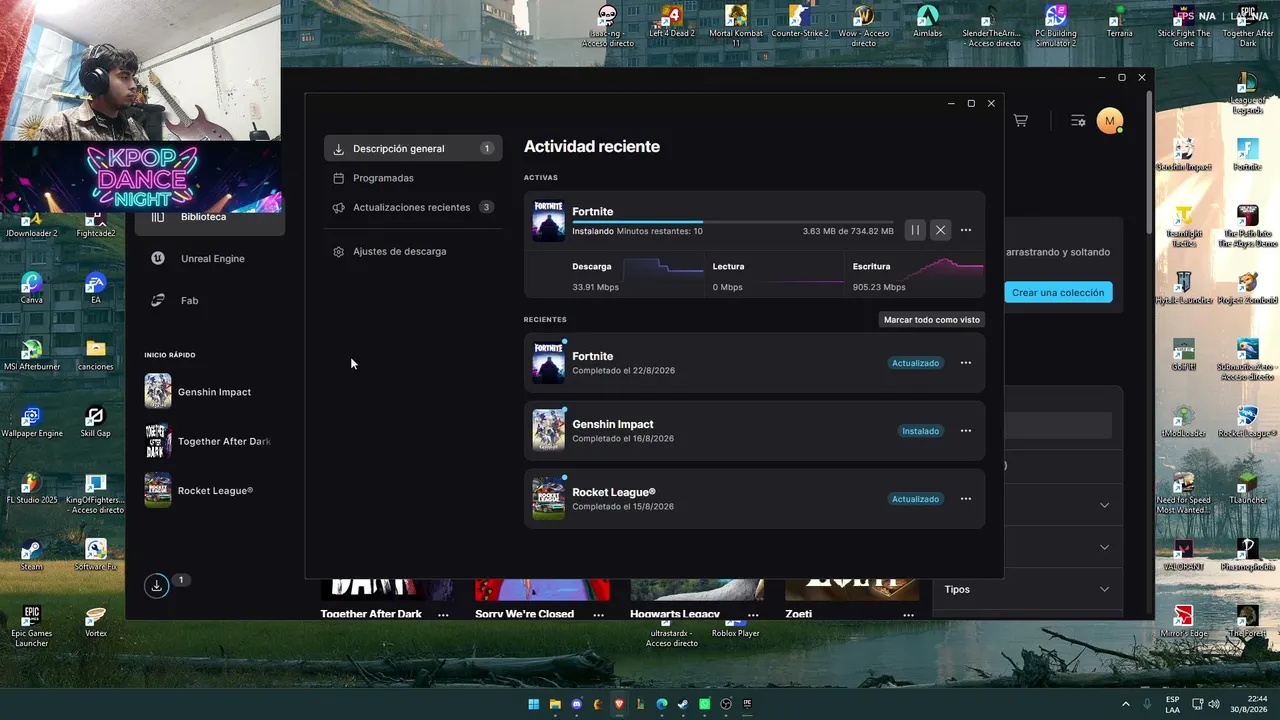Open the friends settings list icon
Image resolution: width=1280 pixels, height=720 pixels.
[x=1078, y=120]
